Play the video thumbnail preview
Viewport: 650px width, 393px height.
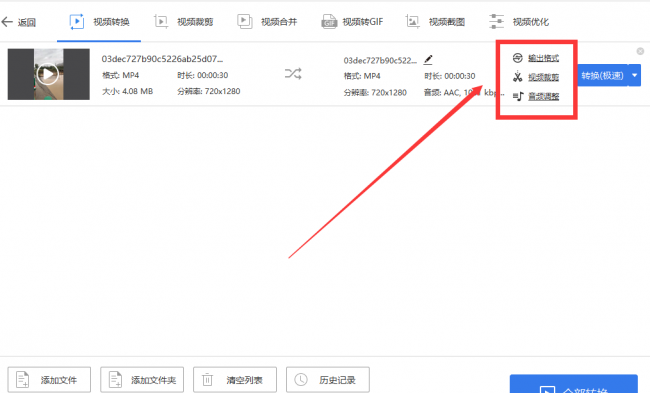(x=48, y=74)
